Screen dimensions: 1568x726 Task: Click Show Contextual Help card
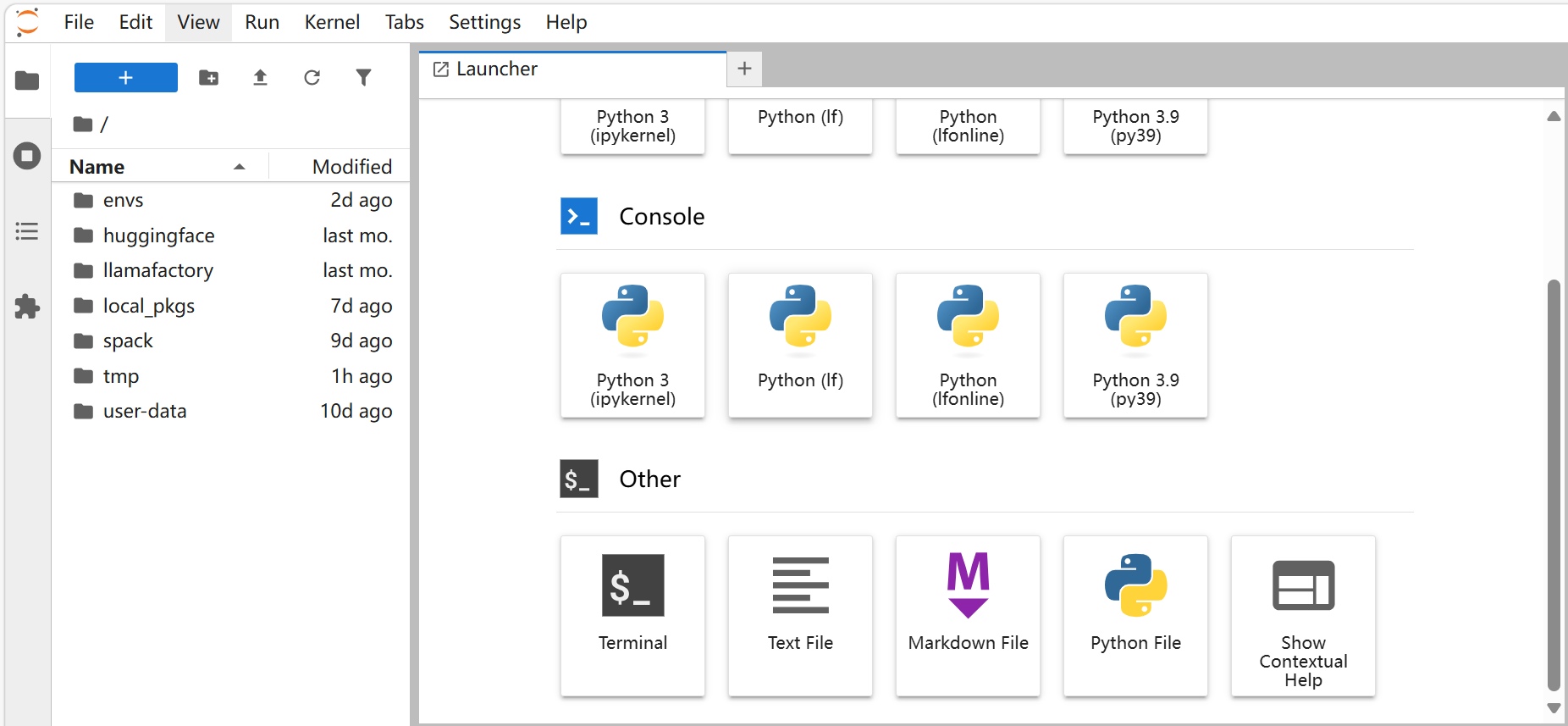(1302, 615)
